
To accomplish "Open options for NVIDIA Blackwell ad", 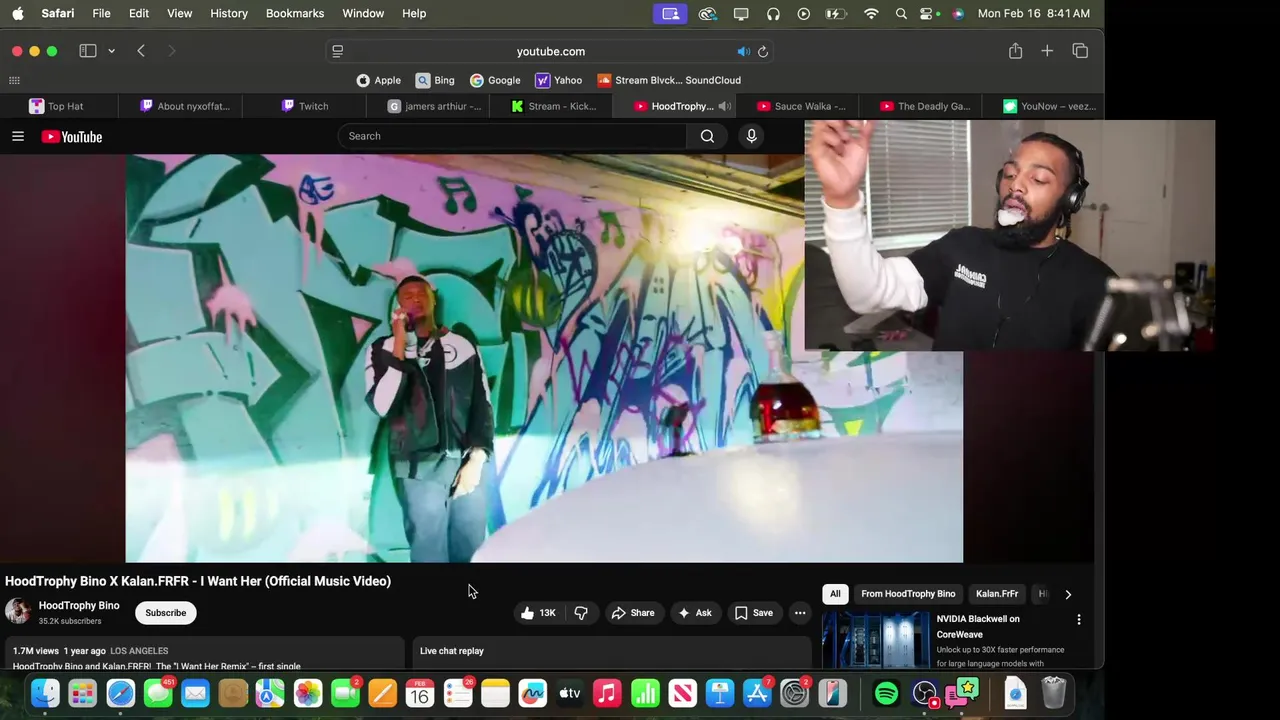I will [x=1078, y=620].
